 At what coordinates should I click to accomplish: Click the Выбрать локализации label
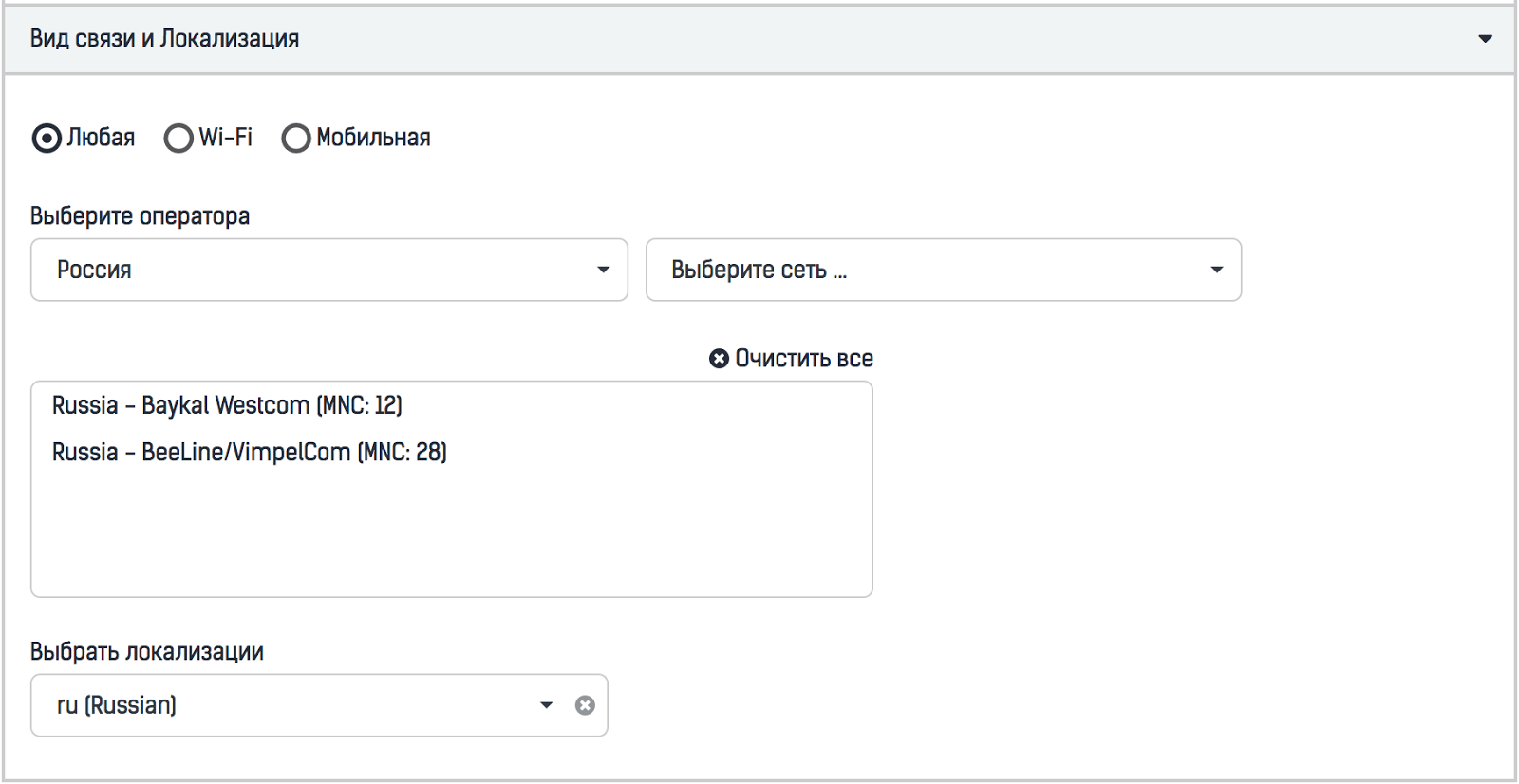point(146,652)
